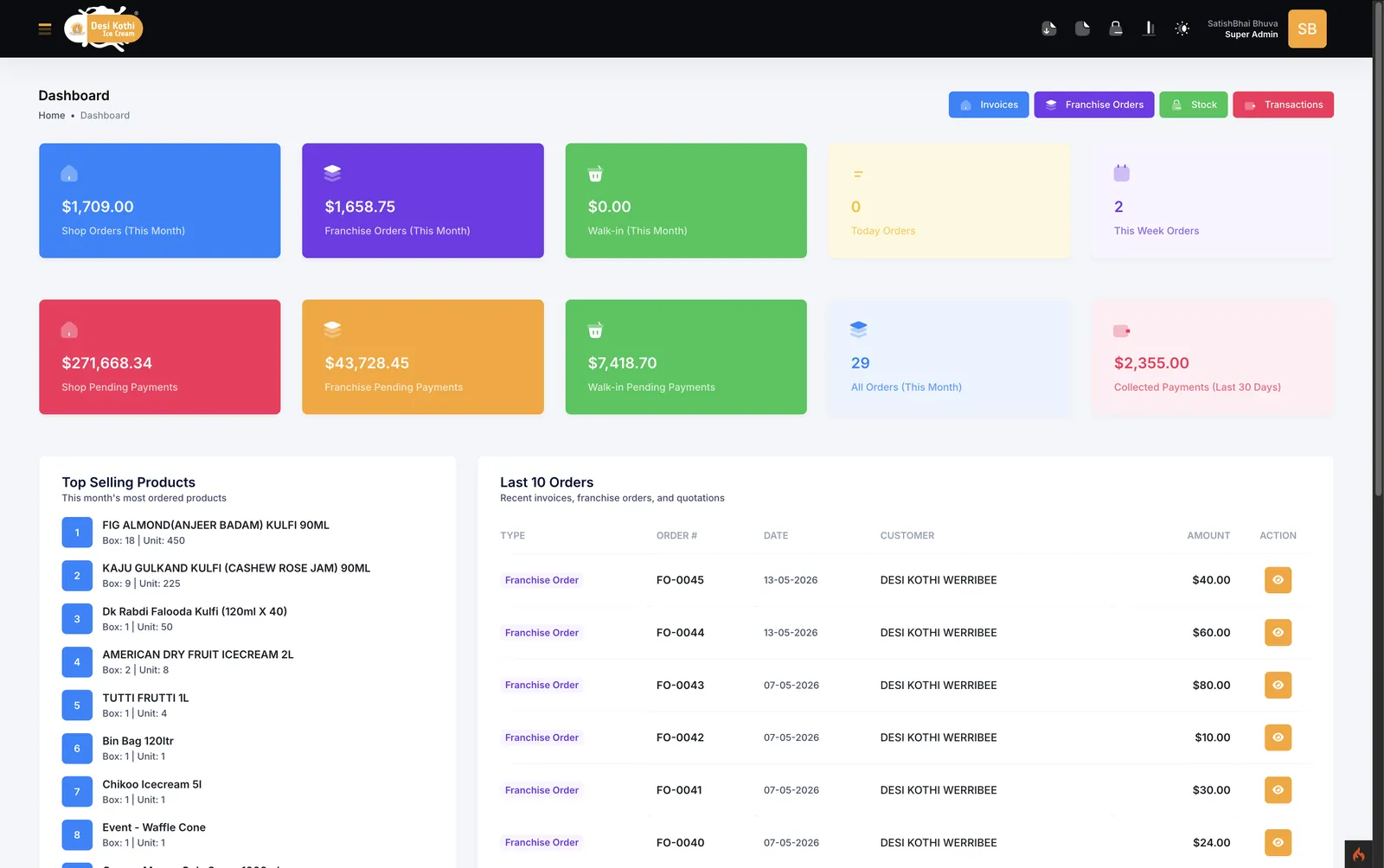
Task: Click the Shop Orders card shop icon
Action: pos(69,174)
